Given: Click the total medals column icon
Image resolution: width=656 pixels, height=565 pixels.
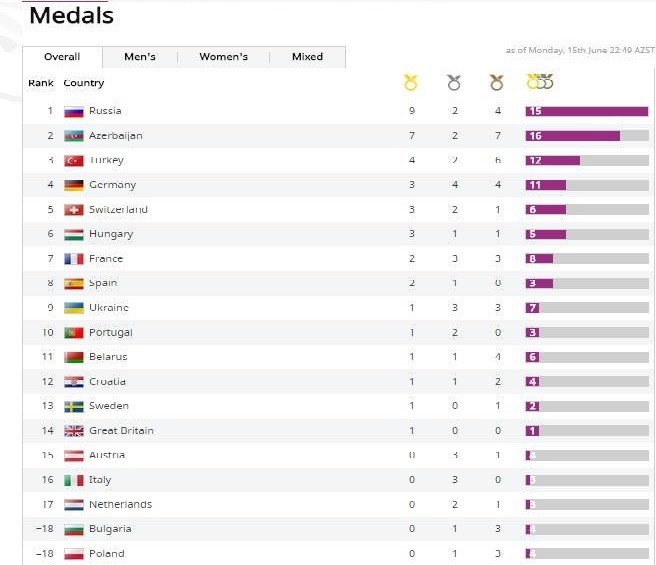Looking at the screenshot, I should tap(540, 82).
